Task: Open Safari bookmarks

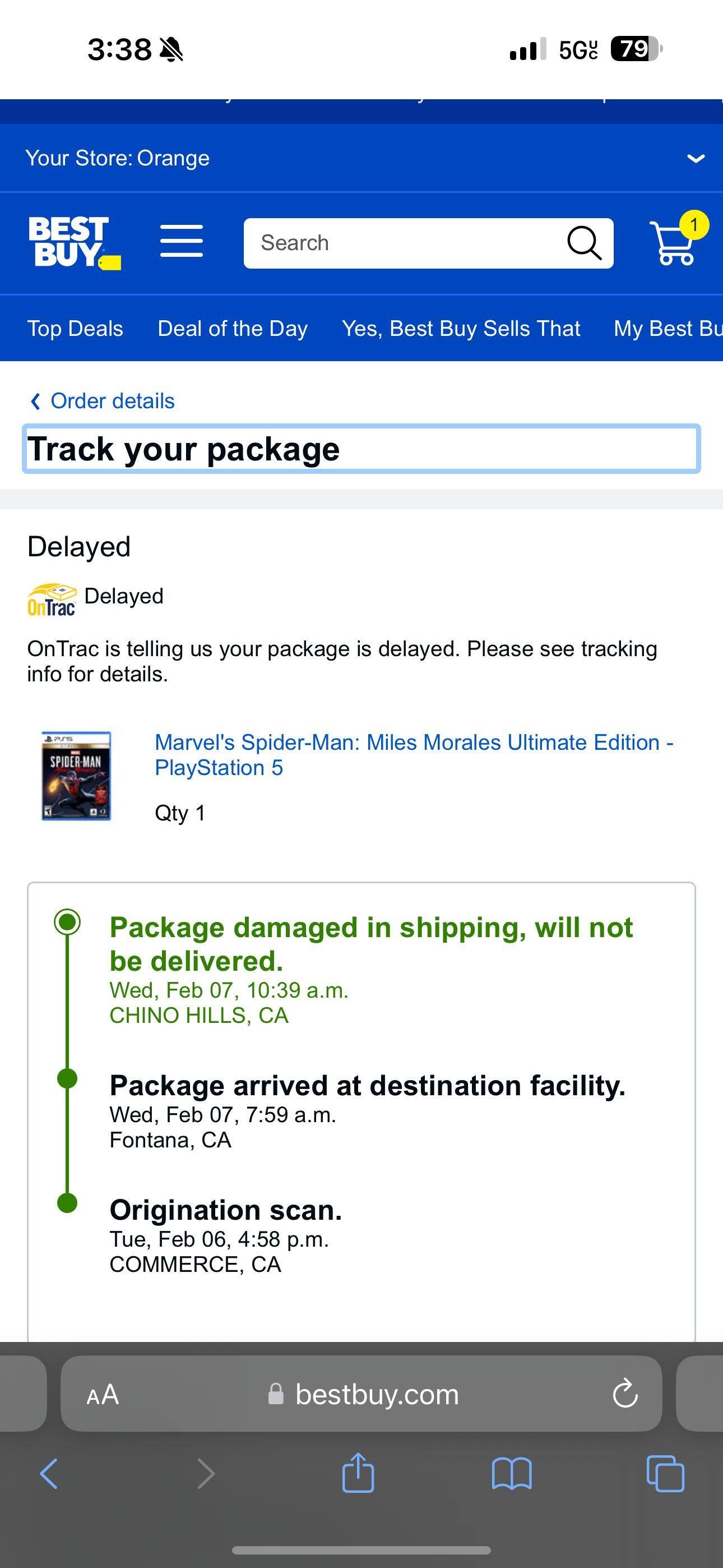Action: pos(511,1474)
